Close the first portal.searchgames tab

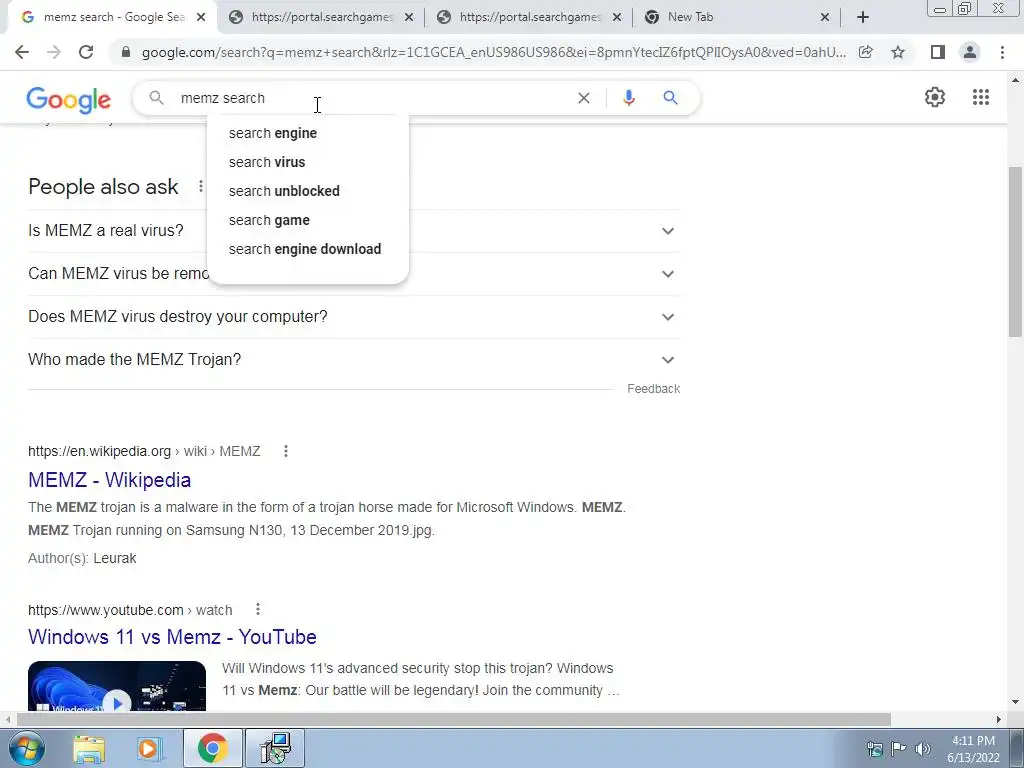409,18
